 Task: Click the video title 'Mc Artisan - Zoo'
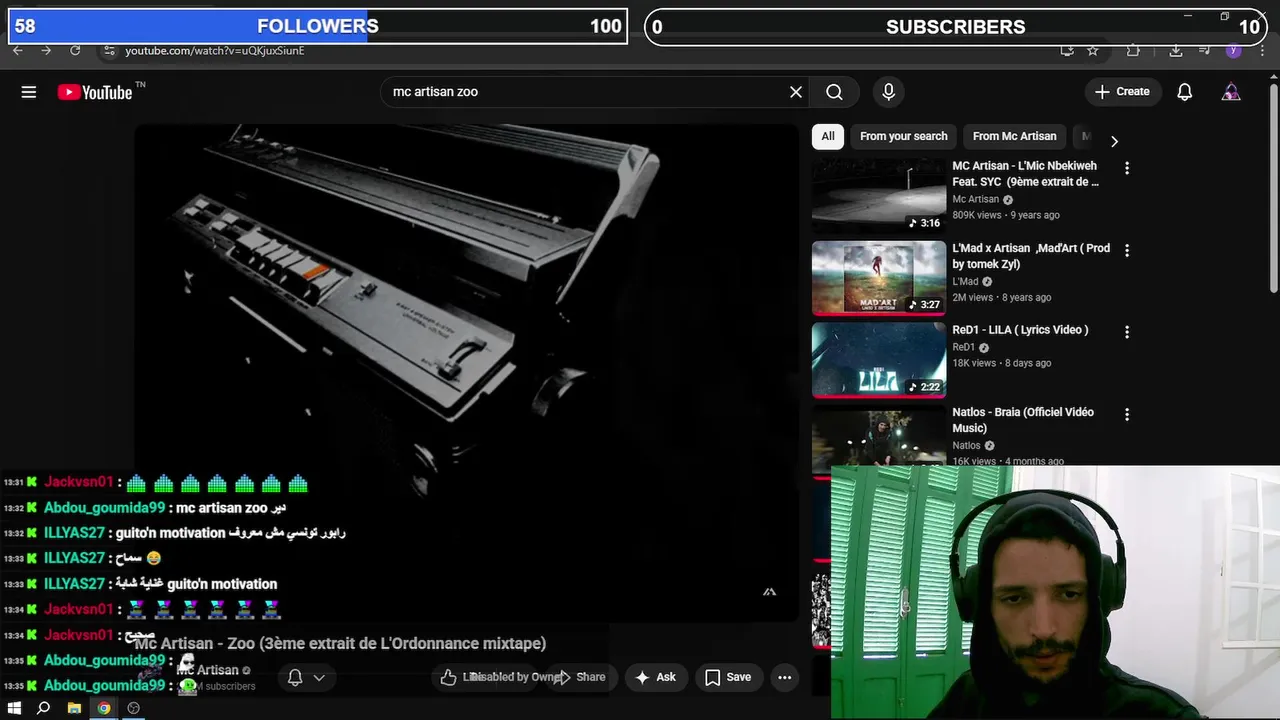click(341, 643)
